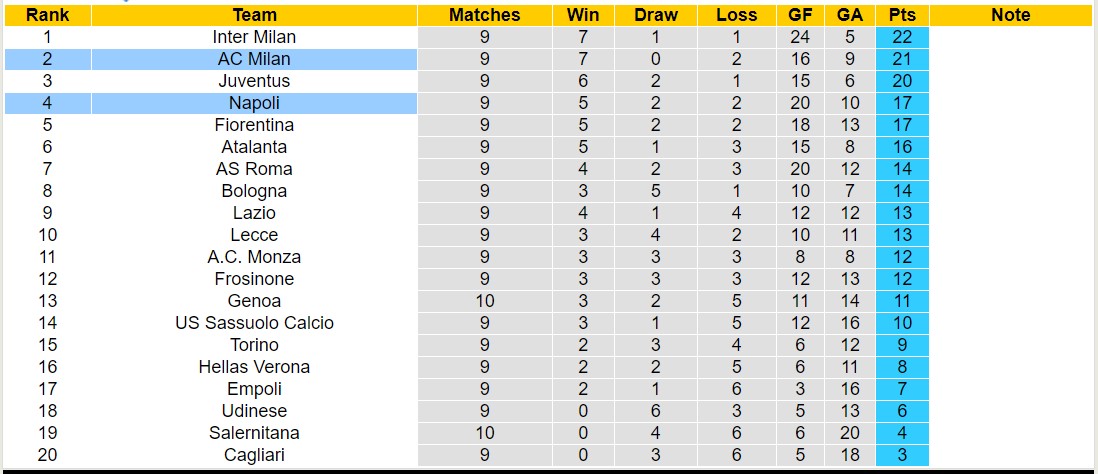Click the Draw column header
The image size is (1098, 474).
[x=655, y=15]
